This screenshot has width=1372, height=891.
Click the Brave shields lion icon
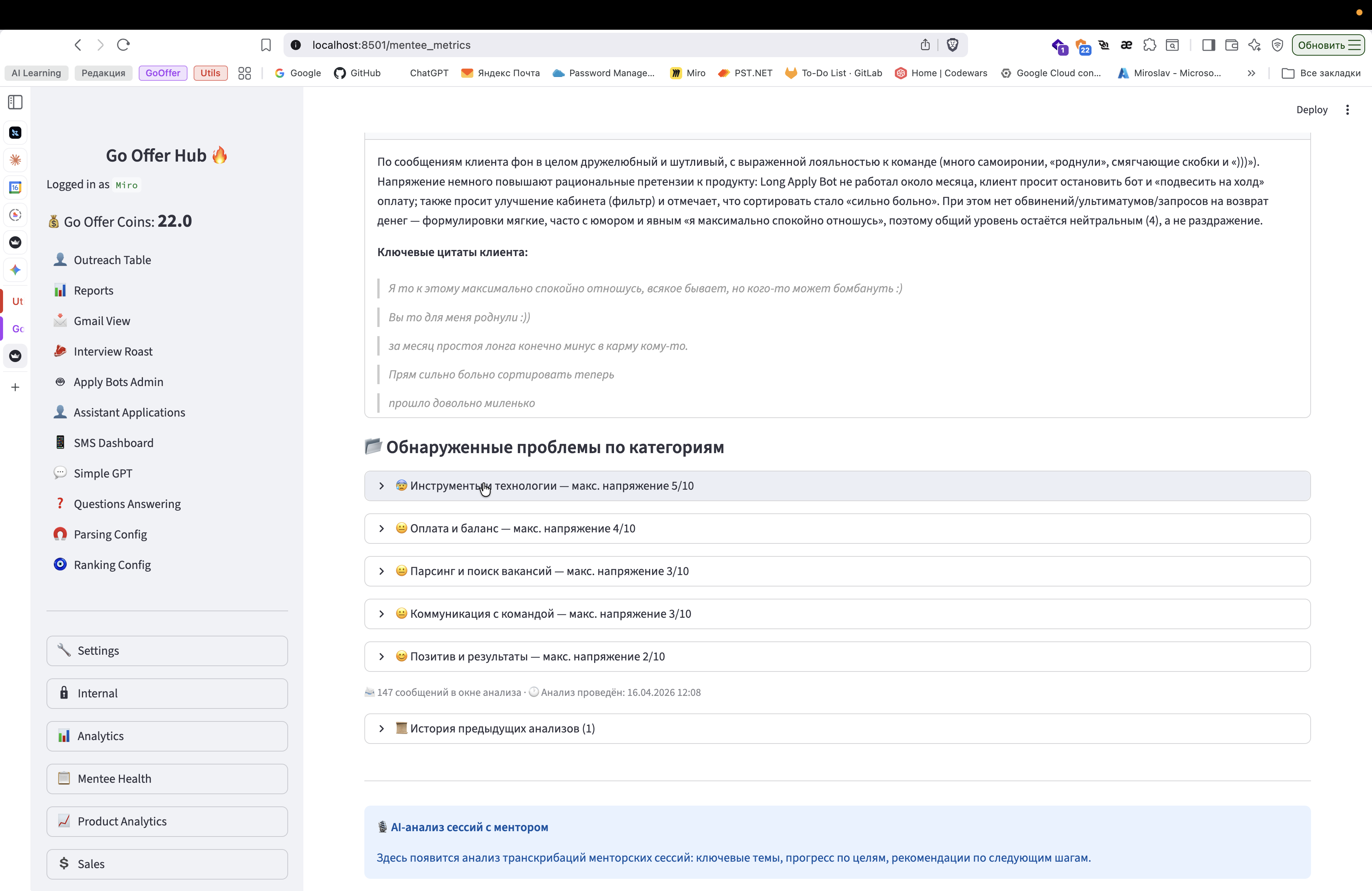click(952, 45)
